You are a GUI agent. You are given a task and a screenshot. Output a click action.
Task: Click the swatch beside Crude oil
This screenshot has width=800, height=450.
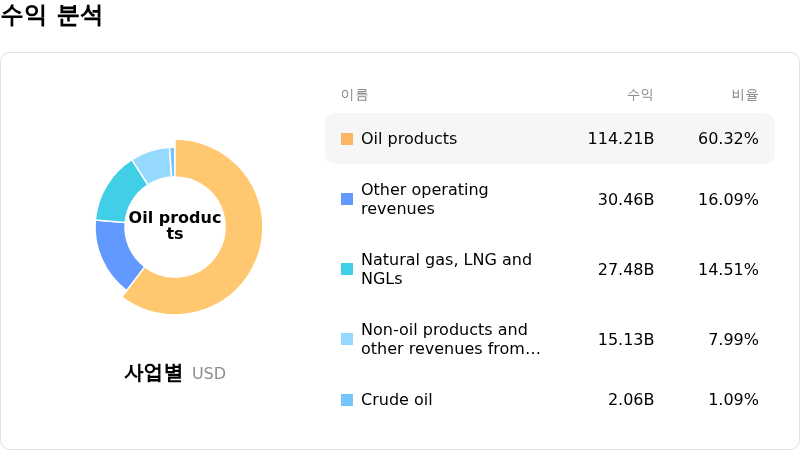347,400
